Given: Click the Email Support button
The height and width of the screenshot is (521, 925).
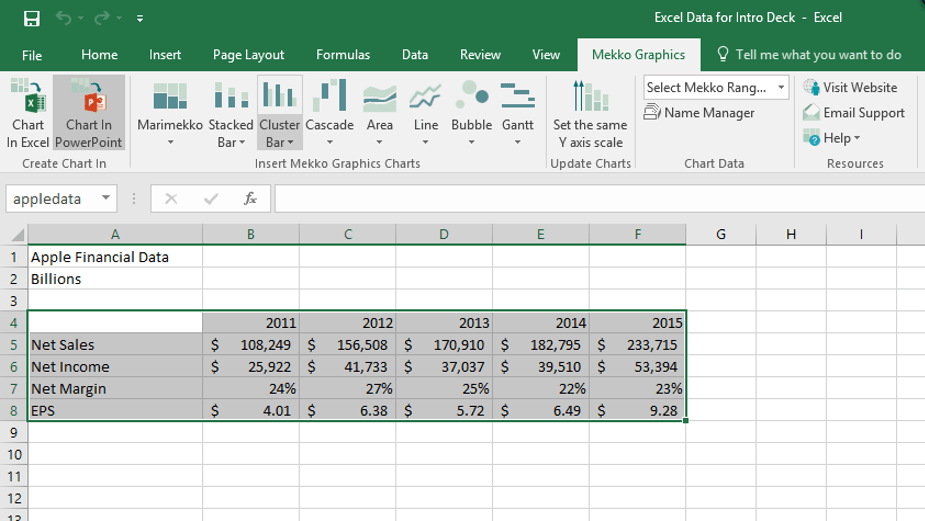Looking at the screenshot, I should click(x=854, y=113).
